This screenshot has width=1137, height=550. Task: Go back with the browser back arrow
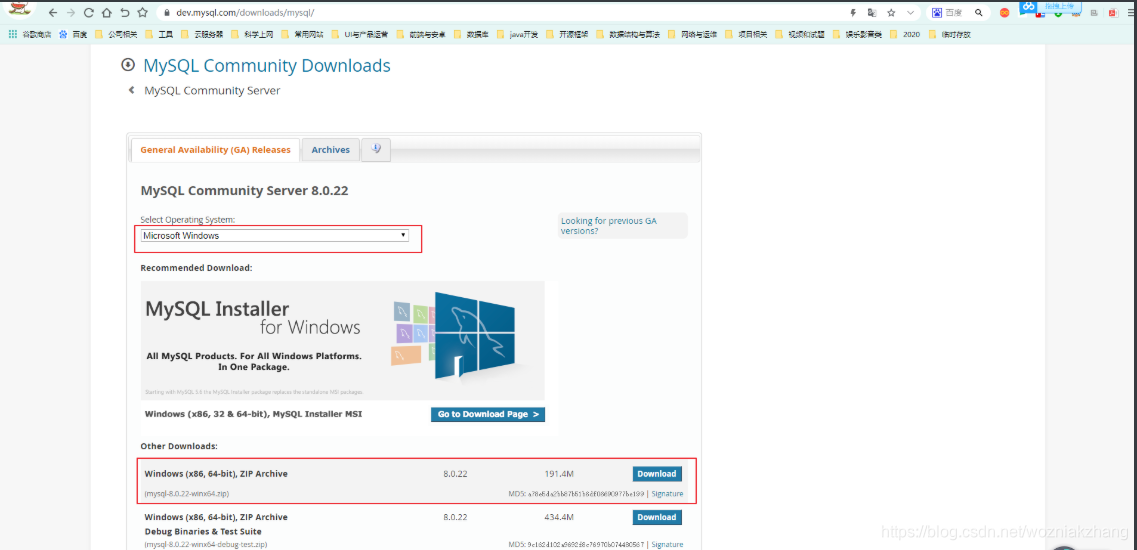53,12
